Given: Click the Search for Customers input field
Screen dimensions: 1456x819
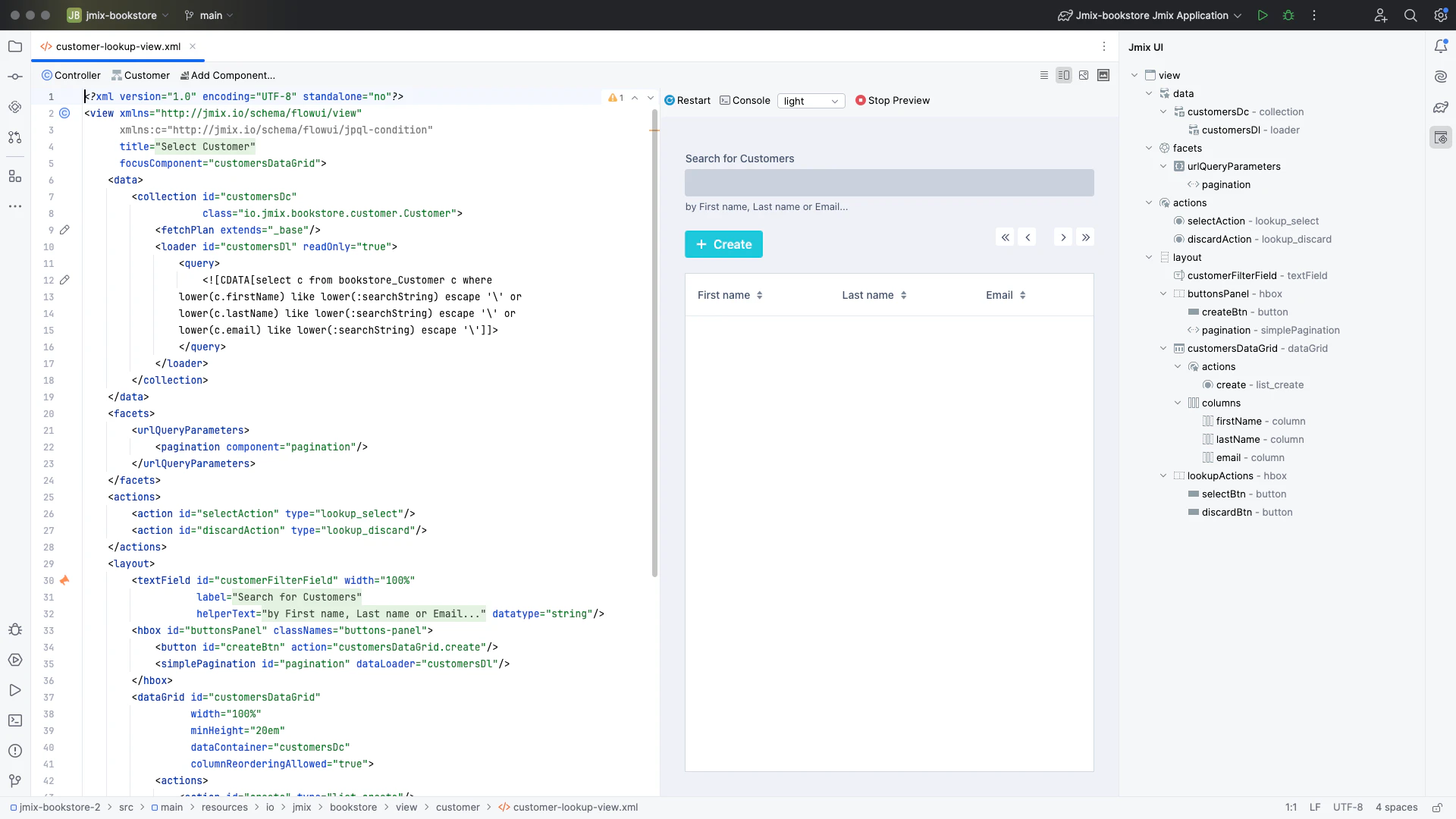Looking at the screenshot, I should click(x=890, y=183).
